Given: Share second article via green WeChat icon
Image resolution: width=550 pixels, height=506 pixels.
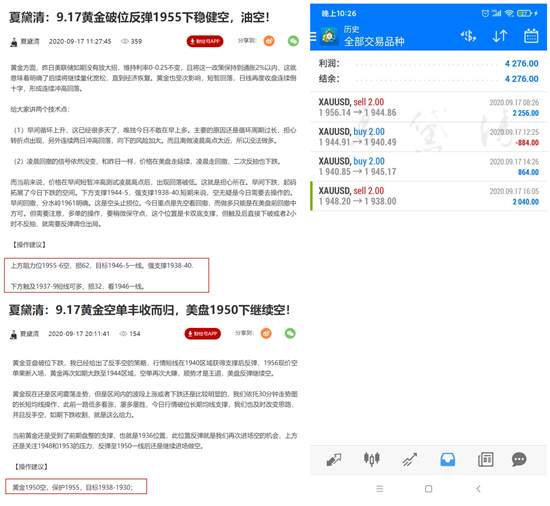Looking at the screenshot, I should pyautogui.click(x=290, y=333).
